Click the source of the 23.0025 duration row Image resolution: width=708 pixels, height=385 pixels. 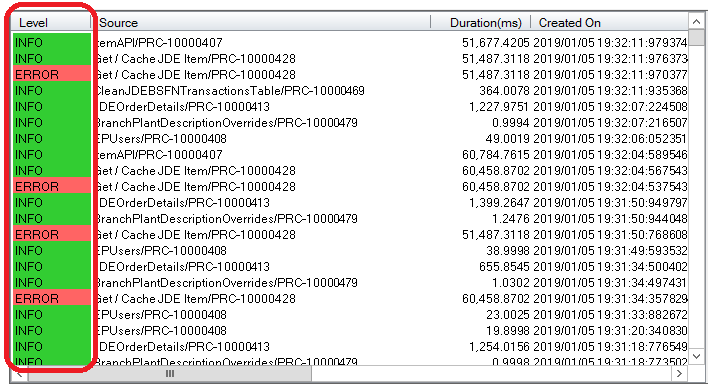tap(162, 315)
